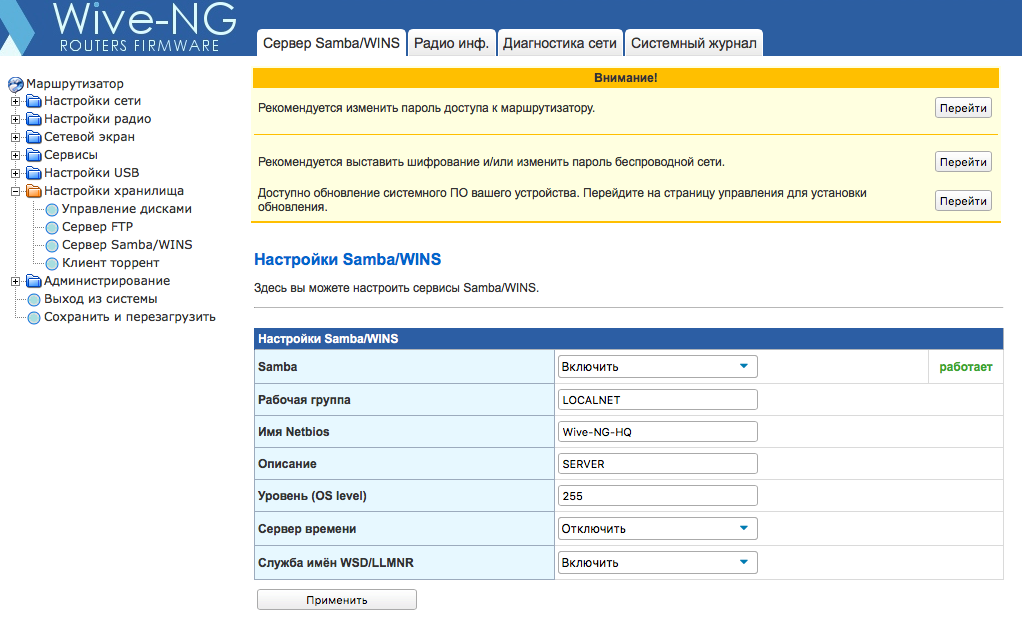Viewport: 1022px width, 636px height.
Task: Click the Настройки радио tree label
Action: click(98, 119)
